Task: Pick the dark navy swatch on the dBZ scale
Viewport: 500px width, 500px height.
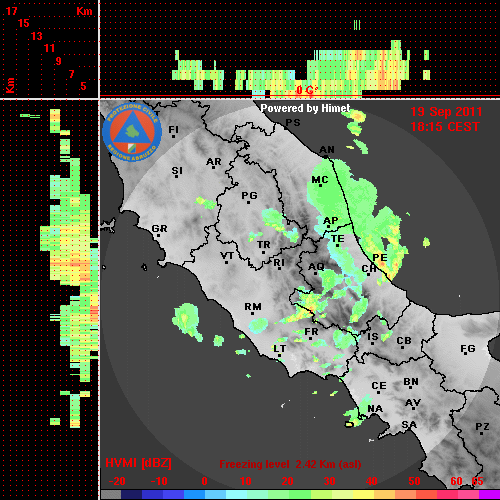Action: (131, 494)
